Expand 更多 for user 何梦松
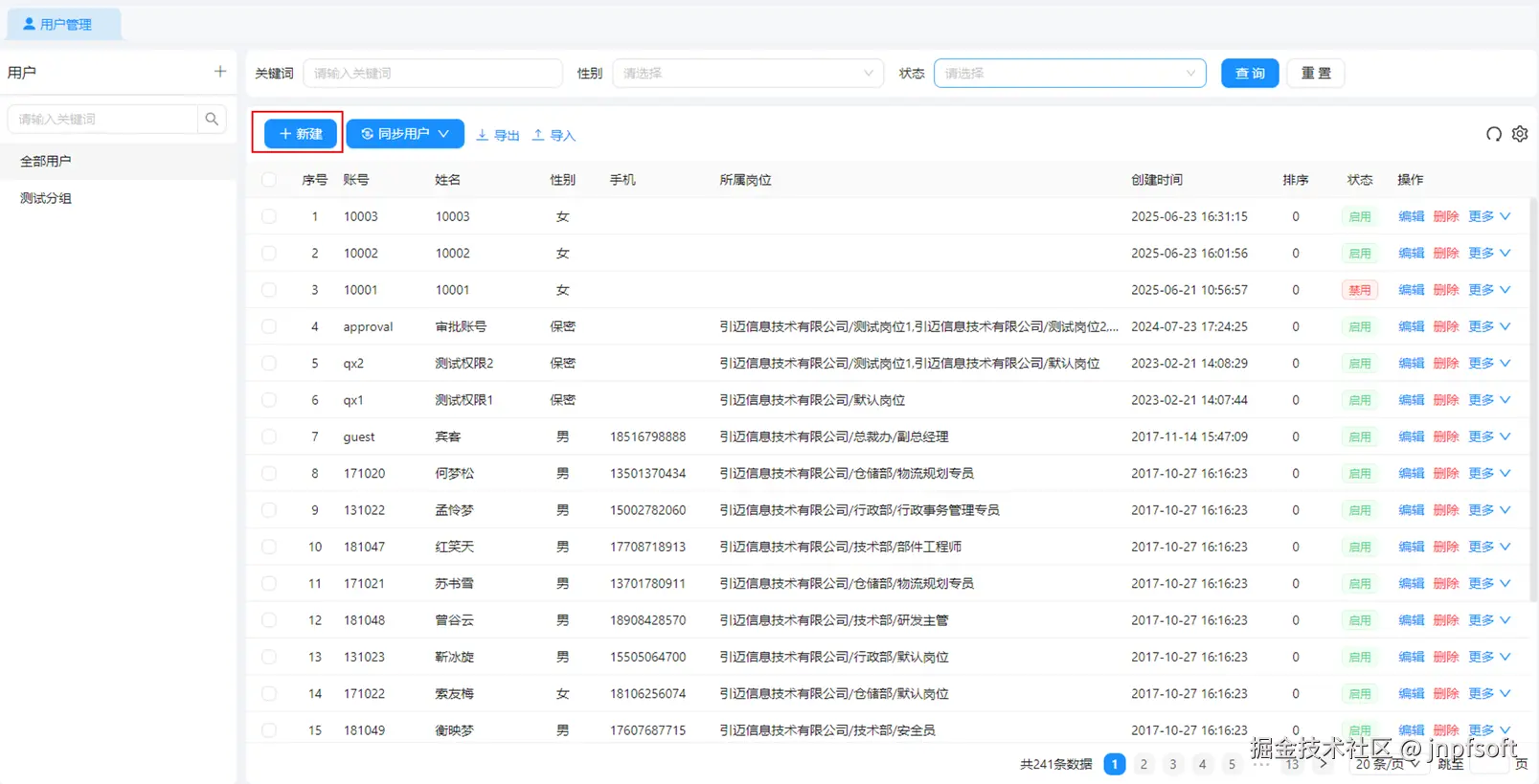 (1489, 474)
